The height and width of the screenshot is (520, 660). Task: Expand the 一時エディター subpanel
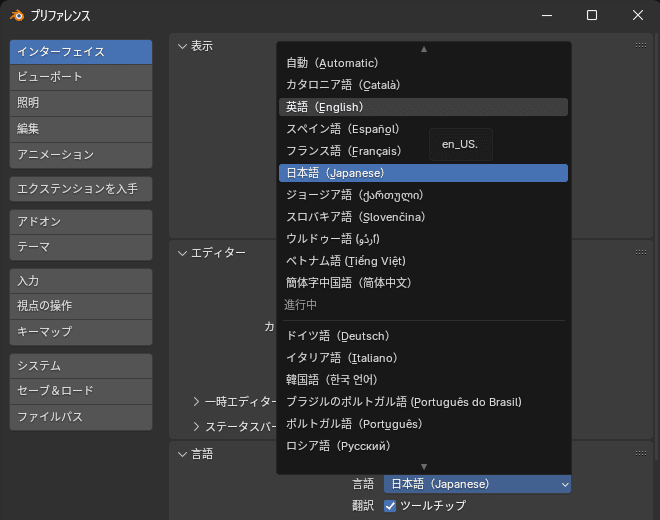click(196, 402)
